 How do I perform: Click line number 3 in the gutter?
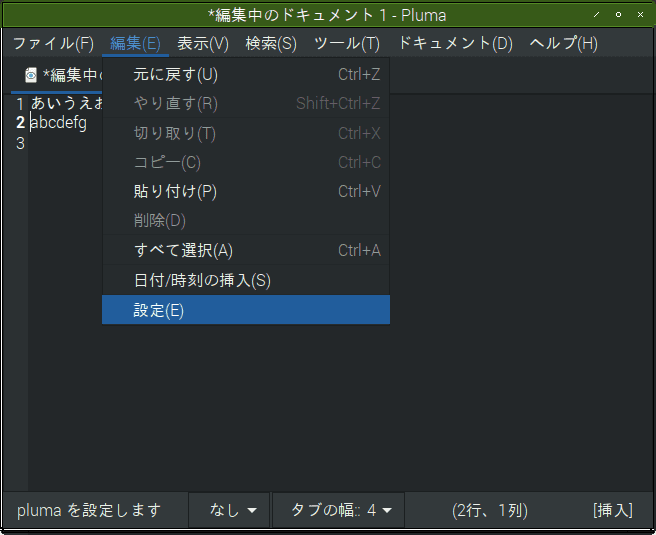(x=20, y=143)
